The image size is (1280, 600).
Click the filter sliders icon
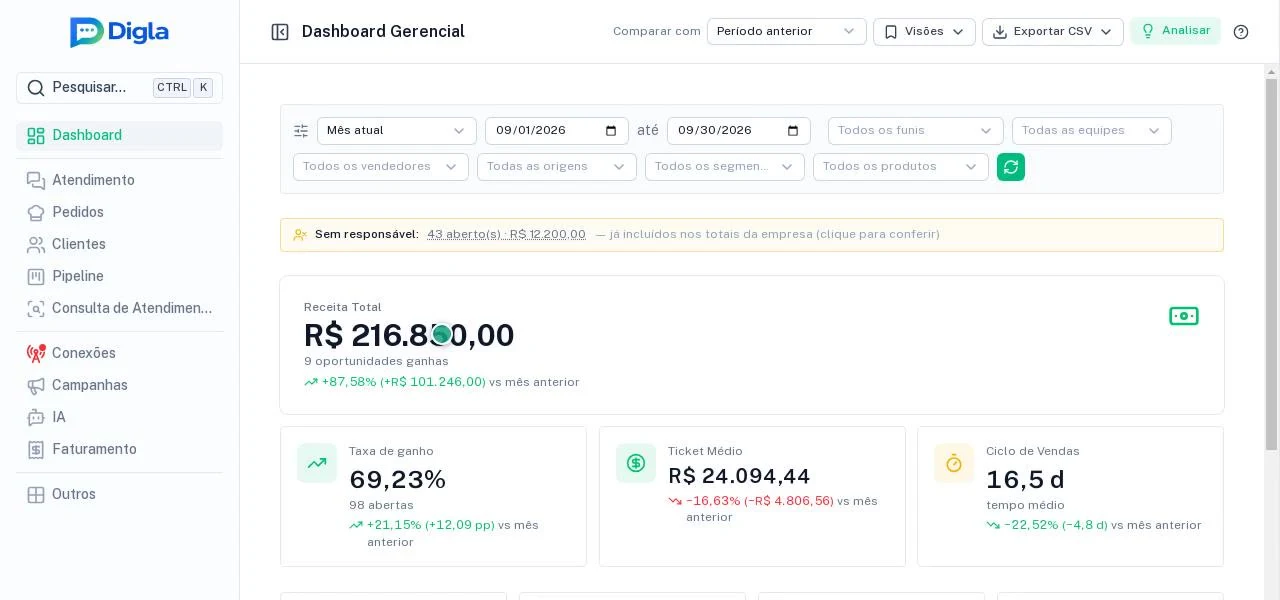point(301,131)
